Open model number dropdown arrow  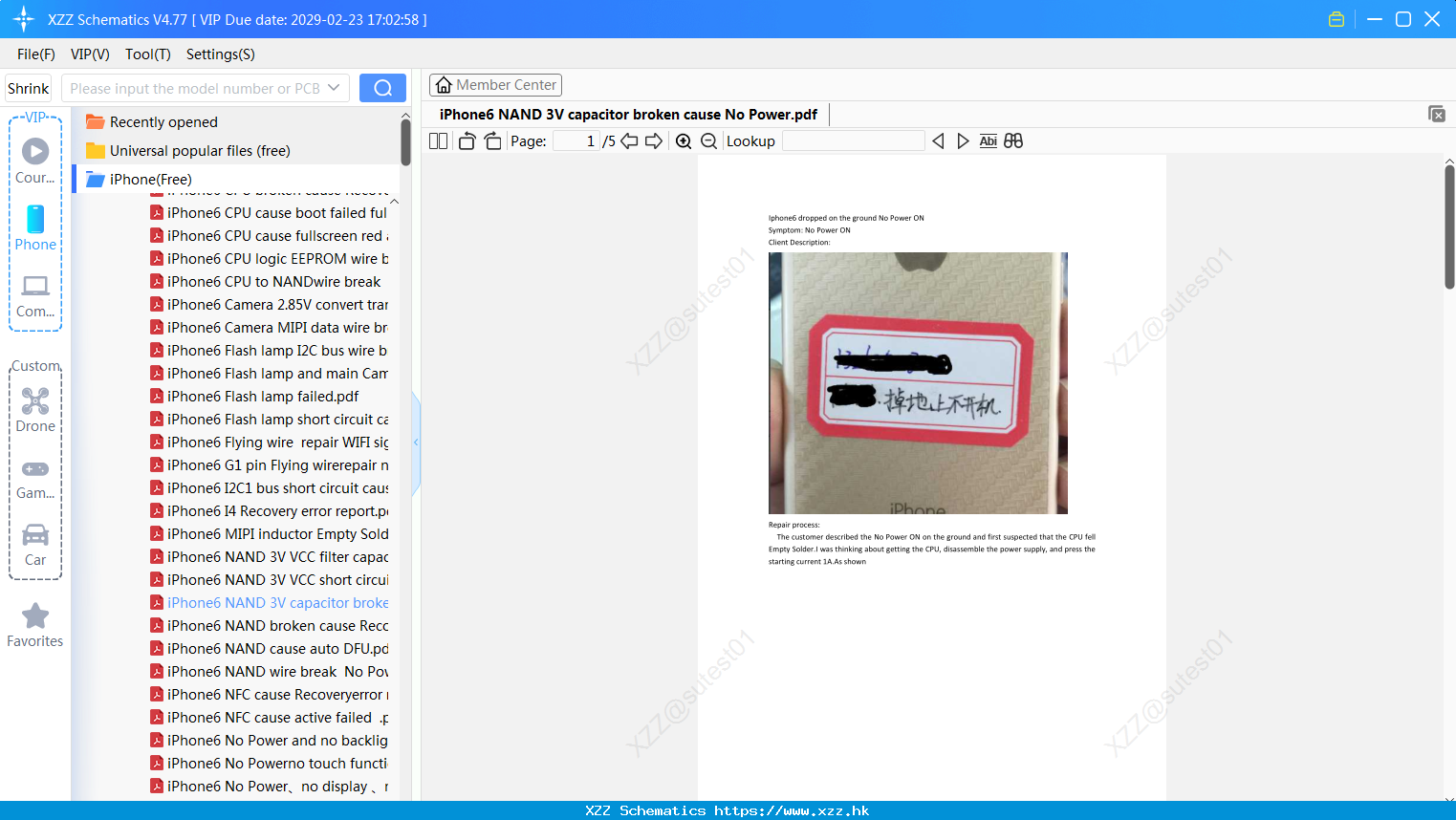coord(334,88)
